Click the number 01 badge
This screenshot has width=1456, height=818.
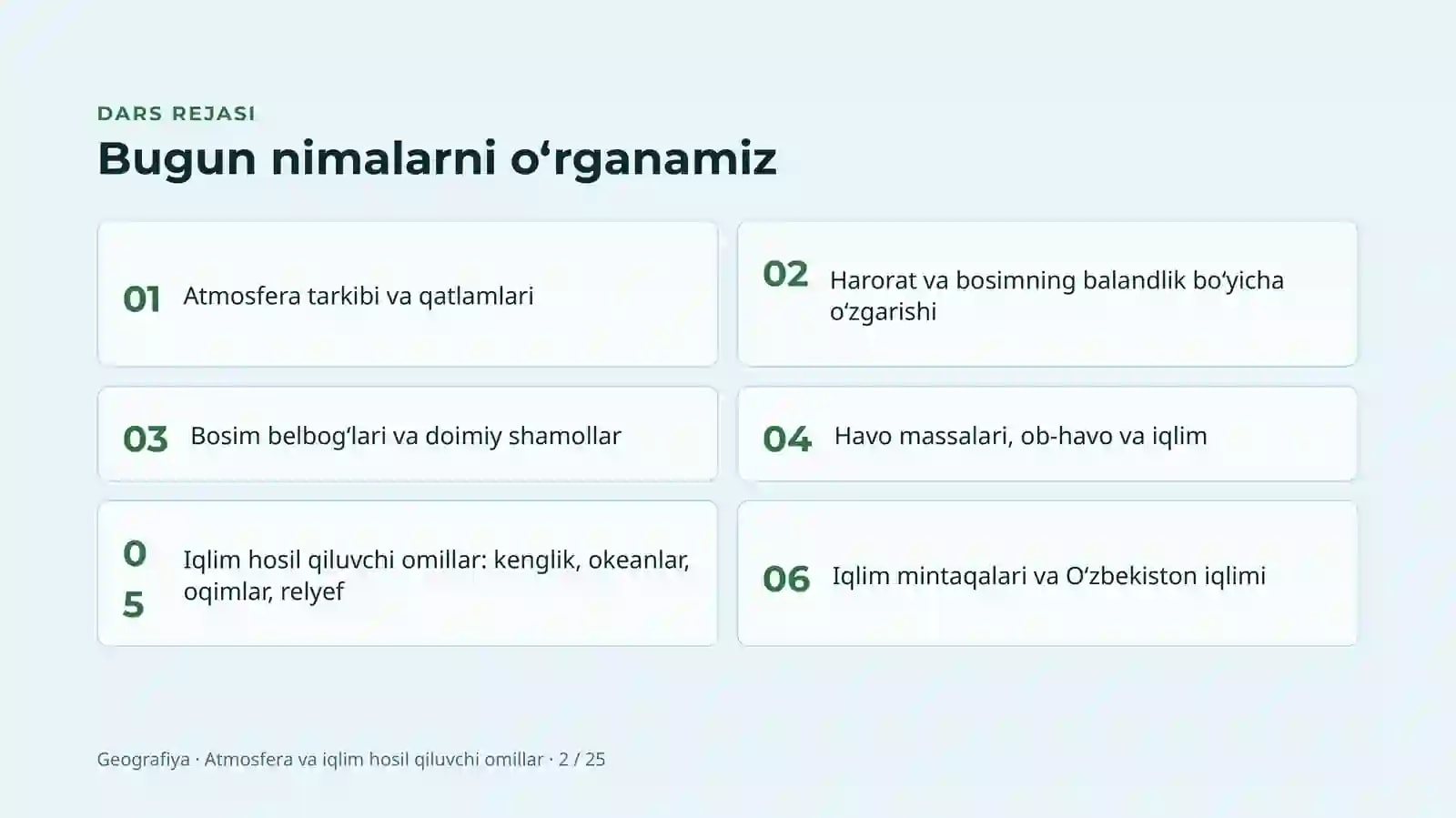point(142,299)
